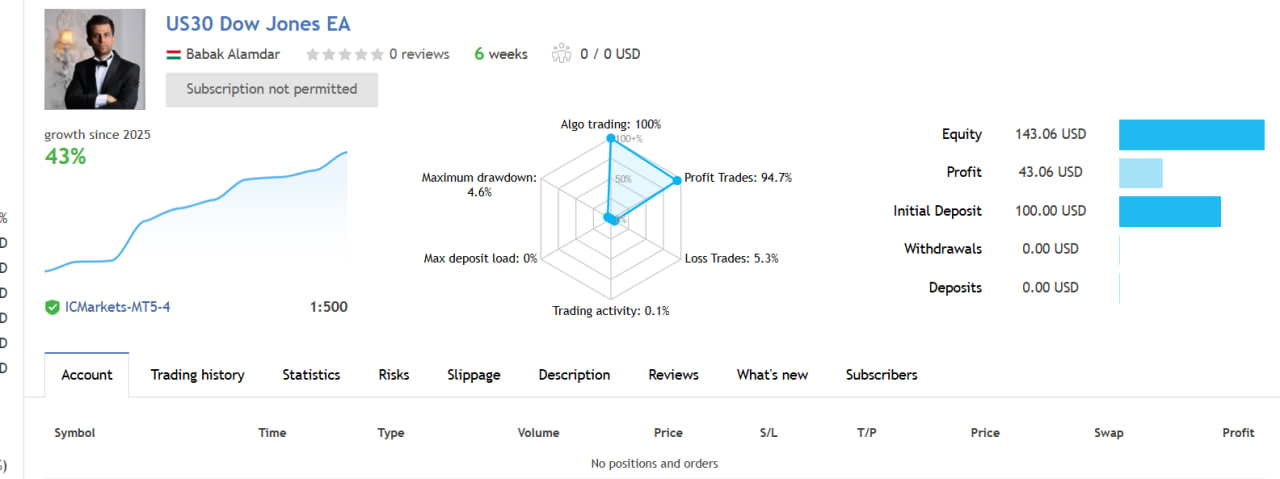The width and height of the screenshot is (1280, 479).
Task: Open the Risks tab
Action: coord(394,375)
